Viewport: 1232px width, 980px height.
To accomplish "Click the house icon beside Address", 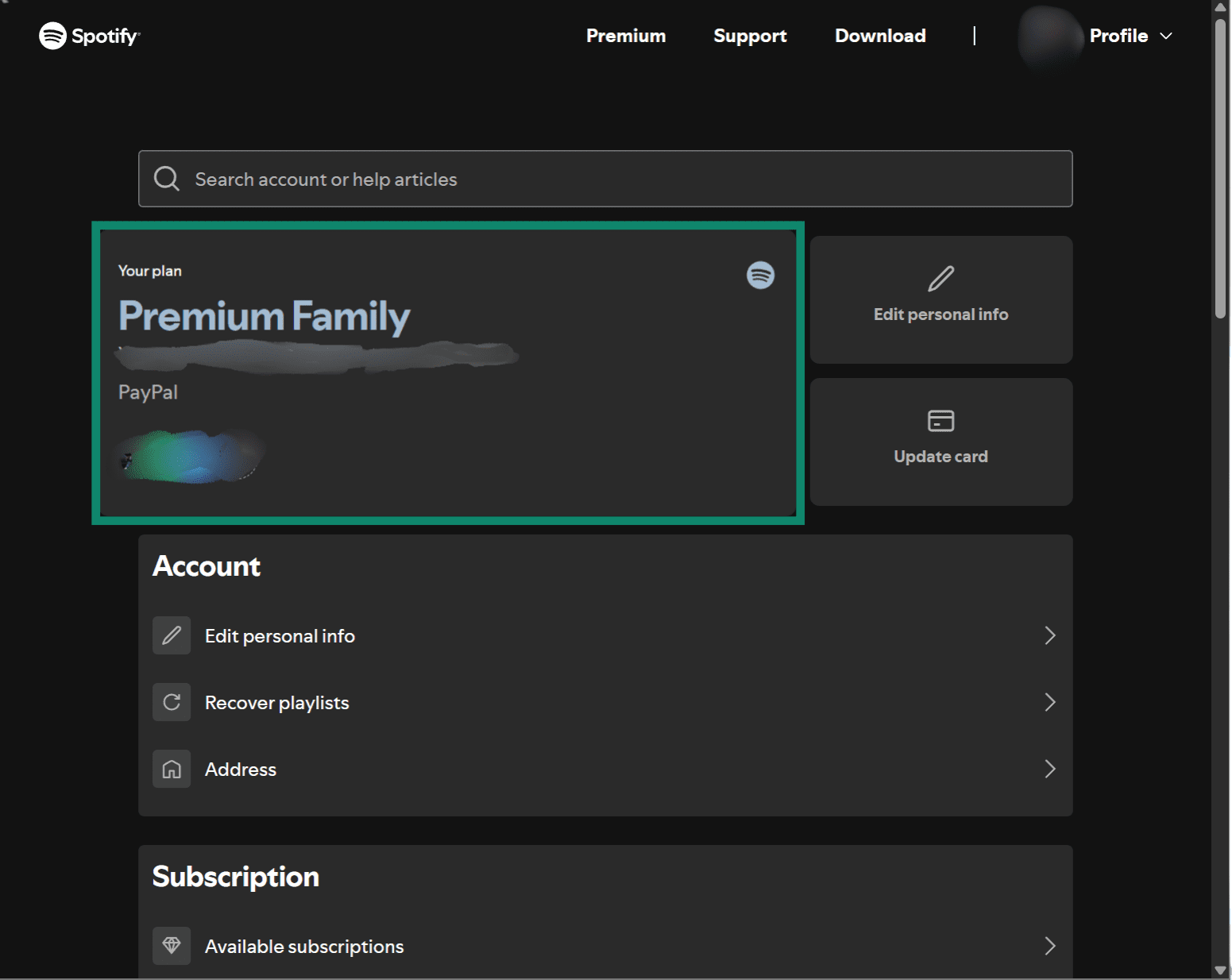I will [x=172, y=769].
